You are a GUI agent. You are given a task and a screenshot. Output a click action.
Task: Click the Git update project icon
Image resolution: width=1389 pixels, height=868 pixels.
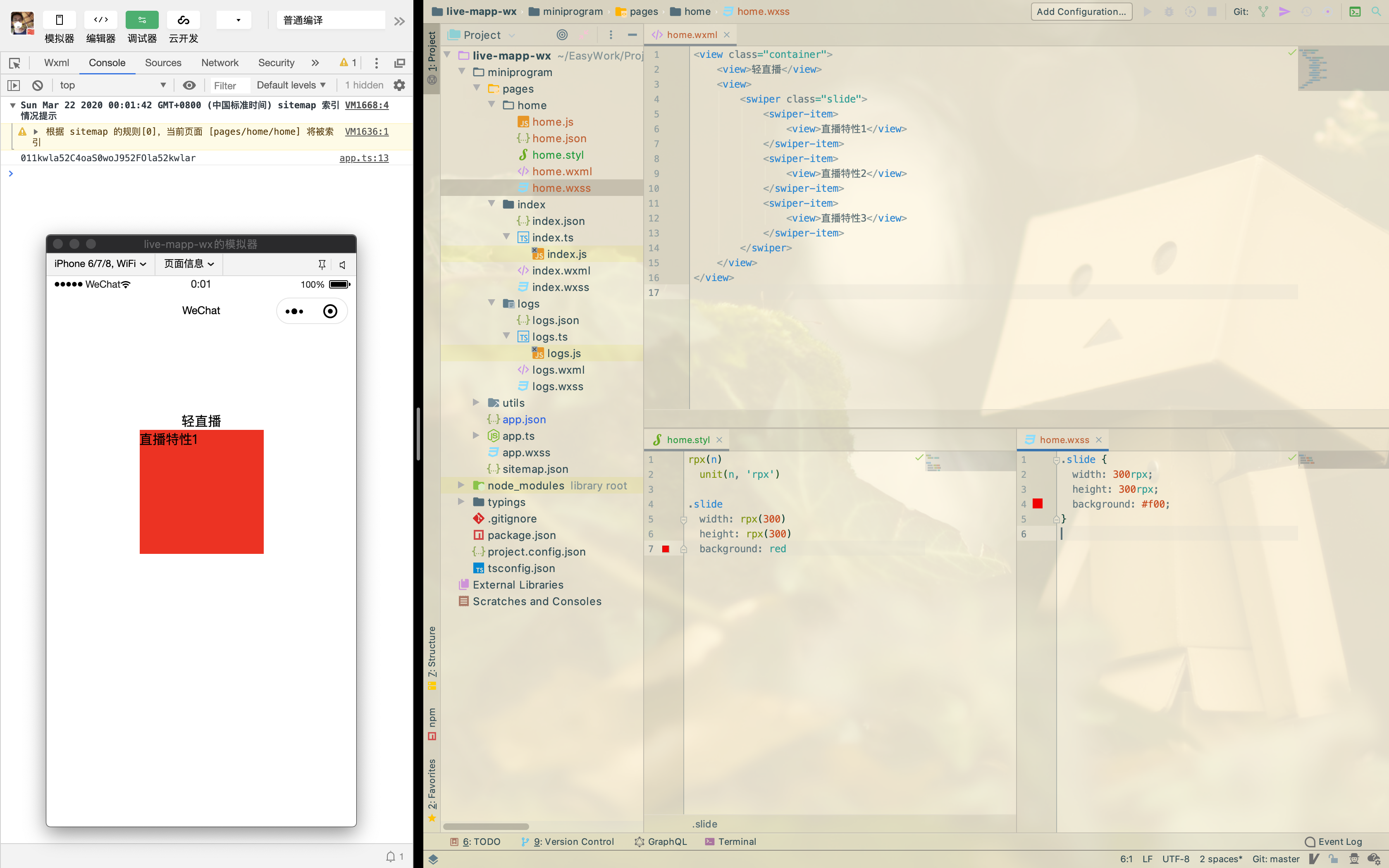pos(1263,12)
